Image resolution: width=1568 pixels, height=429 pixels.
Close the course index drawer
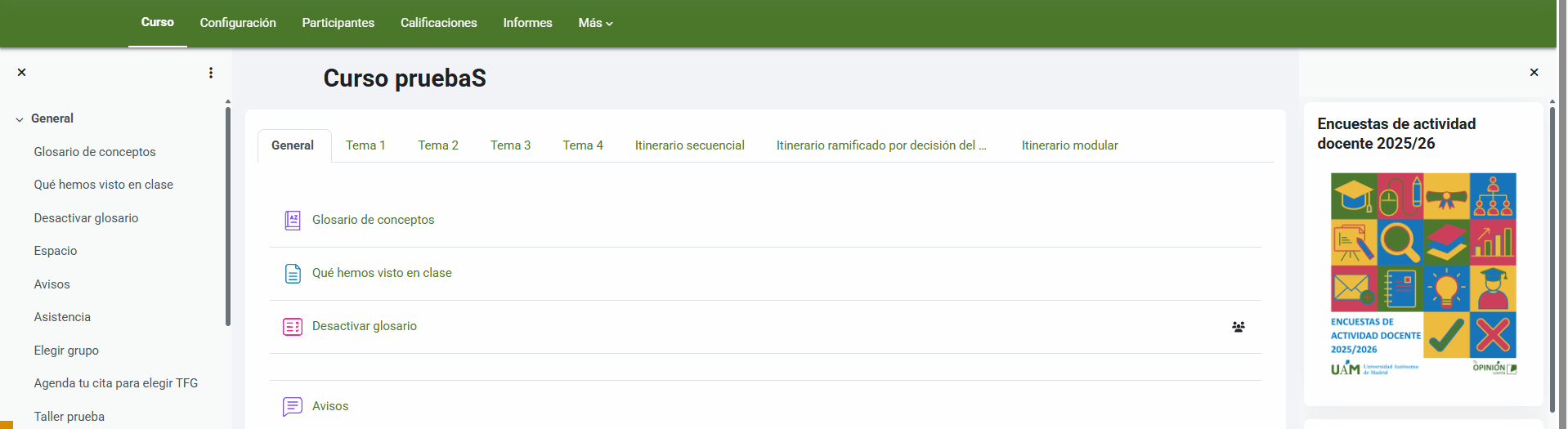[x=22, y=73]
